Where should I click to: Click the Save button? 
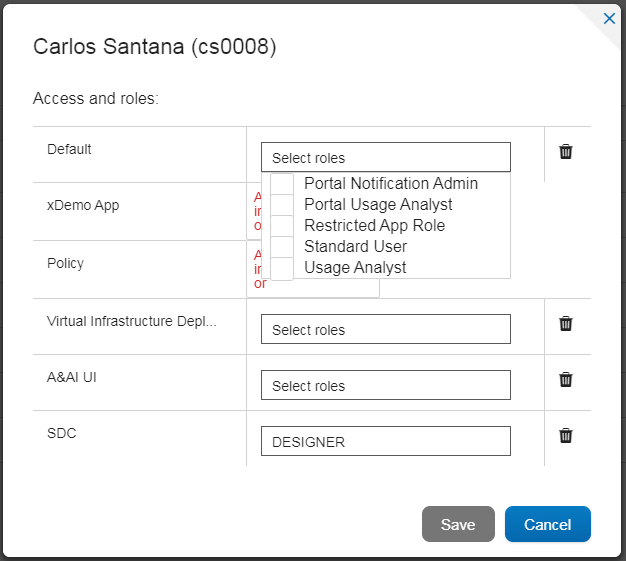458,524
